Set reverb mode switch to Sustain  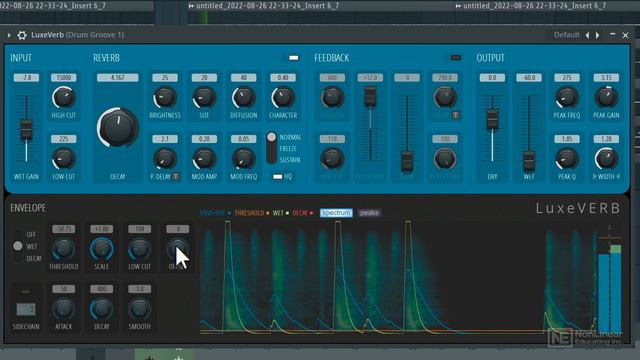point(290,160)
